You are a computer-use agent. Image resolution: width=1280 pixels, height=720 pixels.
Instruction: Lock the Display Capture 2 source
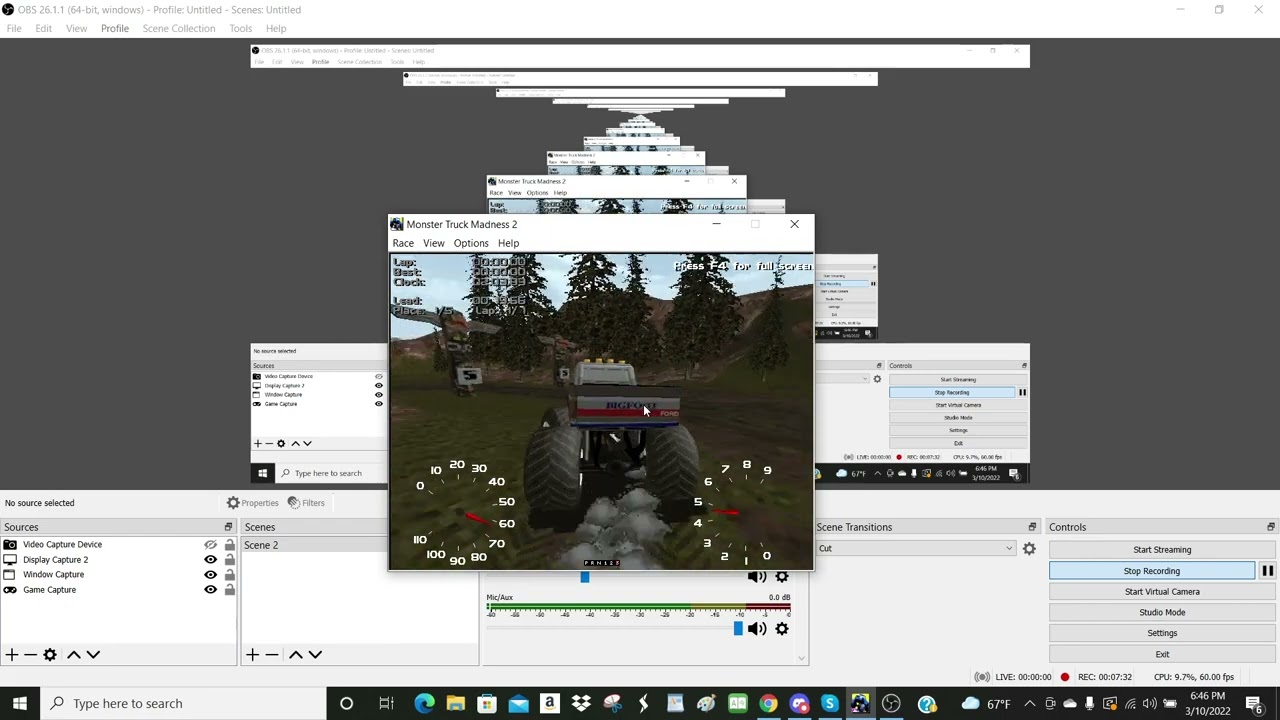pos(229,560)
